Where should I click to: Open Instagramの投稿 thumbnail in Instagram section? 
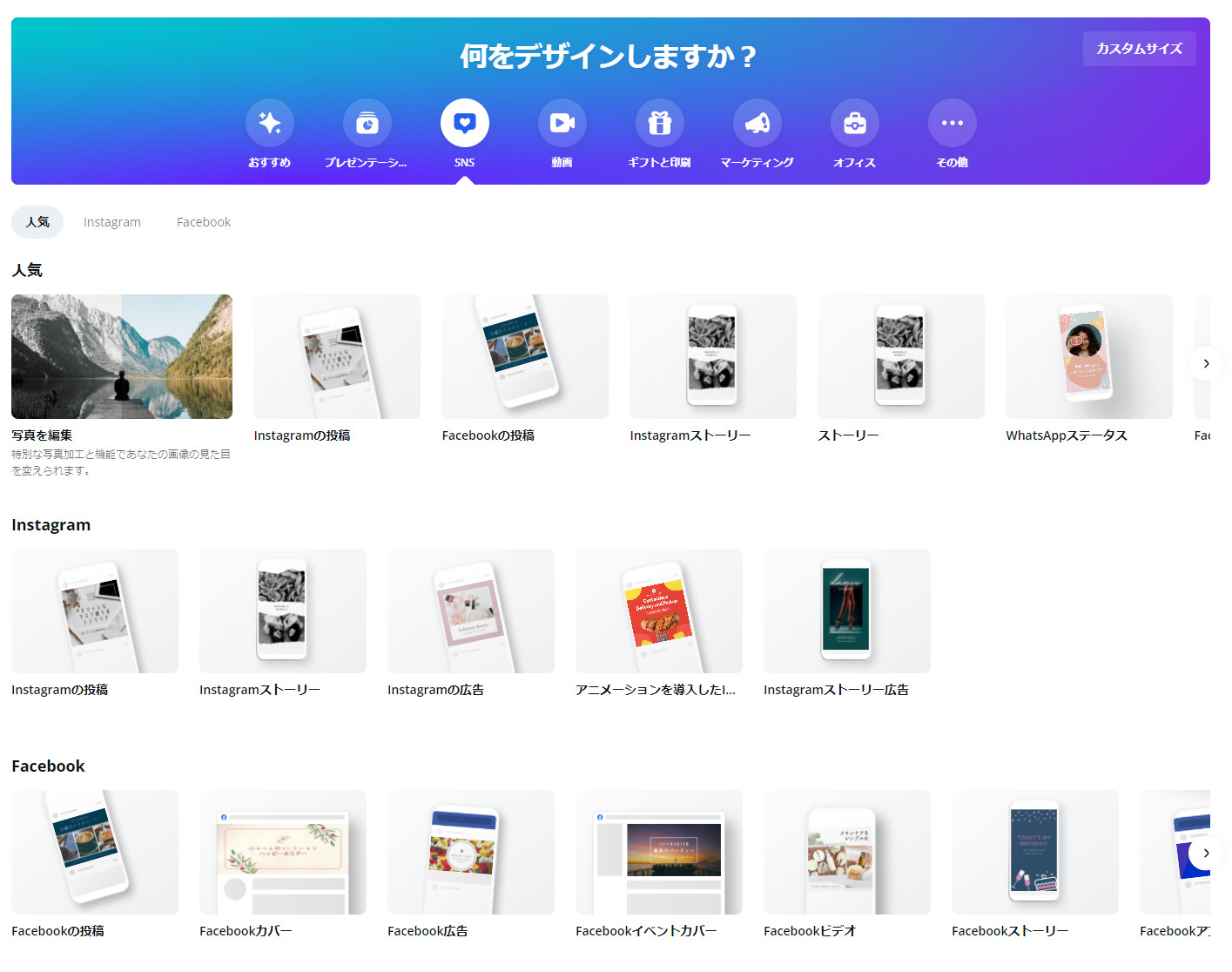pyautogui.click(x=95, y=611)
